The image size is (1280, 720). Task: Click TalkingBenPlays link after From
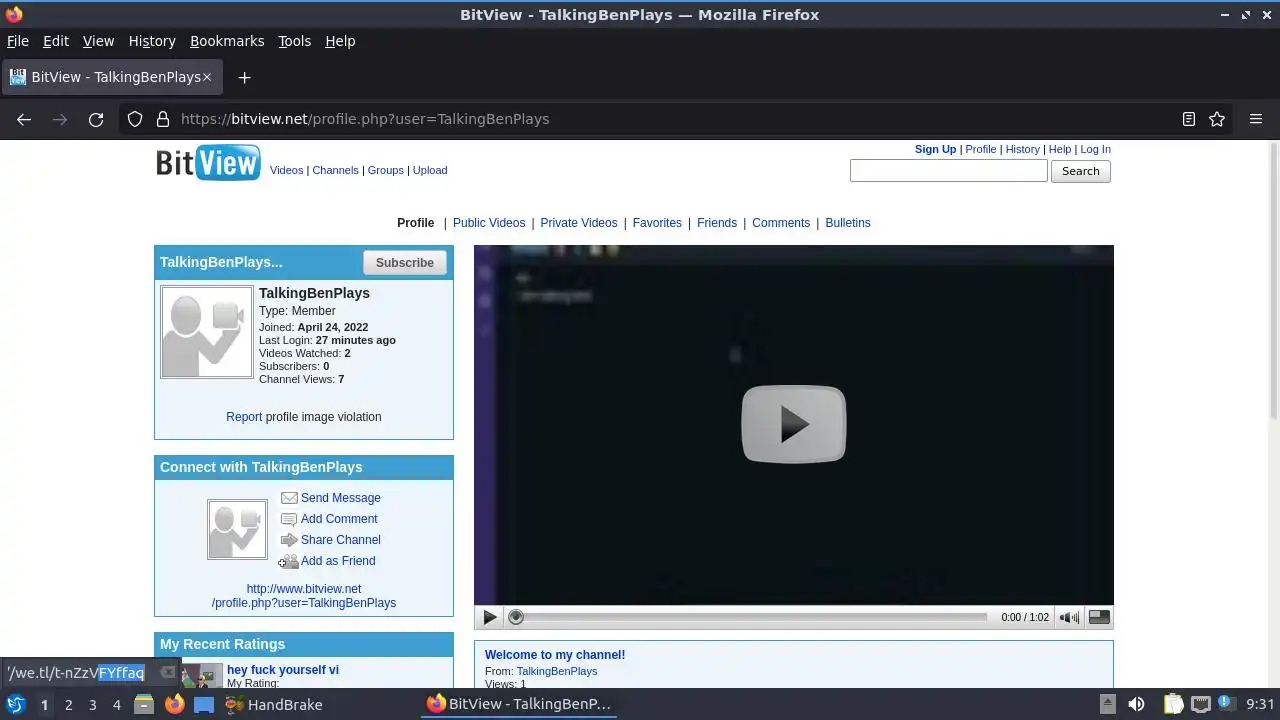pyautogui.click(x=557, y=671)
